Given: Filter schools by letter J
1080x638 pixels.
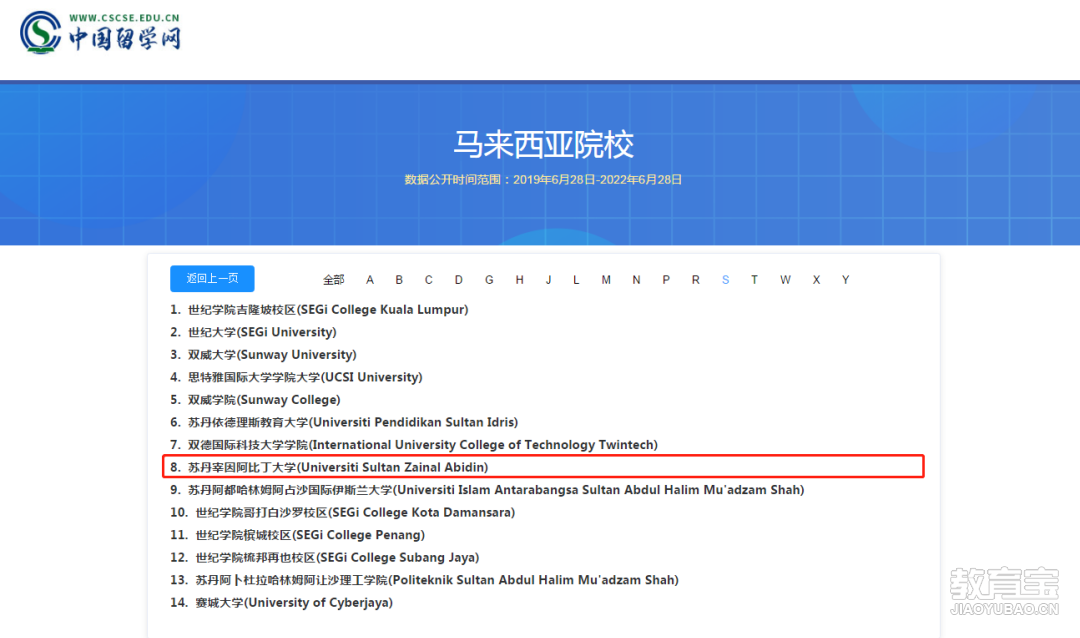Looking at the screenshot, I should (x=548, y=280).
